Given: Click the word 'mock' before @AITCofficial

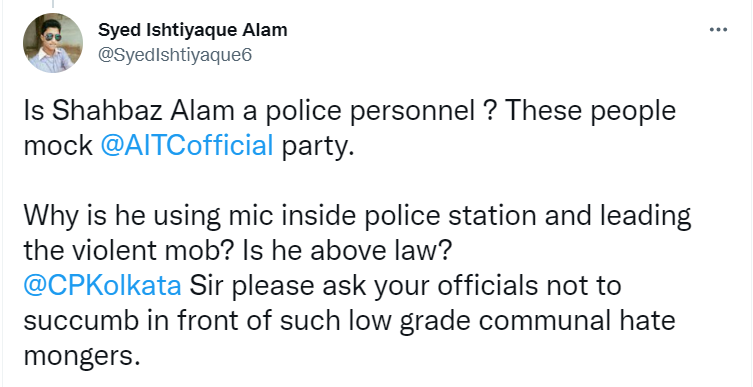Looking at the screenshot, I should click(58, 145).
